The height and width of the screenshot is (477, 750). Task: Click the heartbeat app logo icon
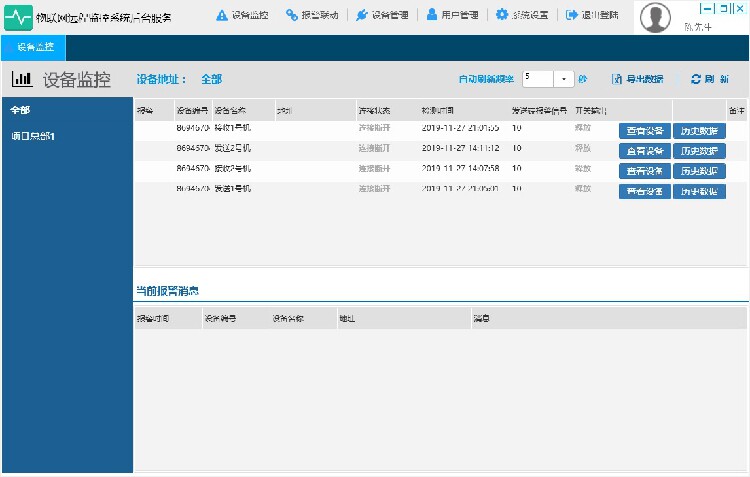coord(19,17)
